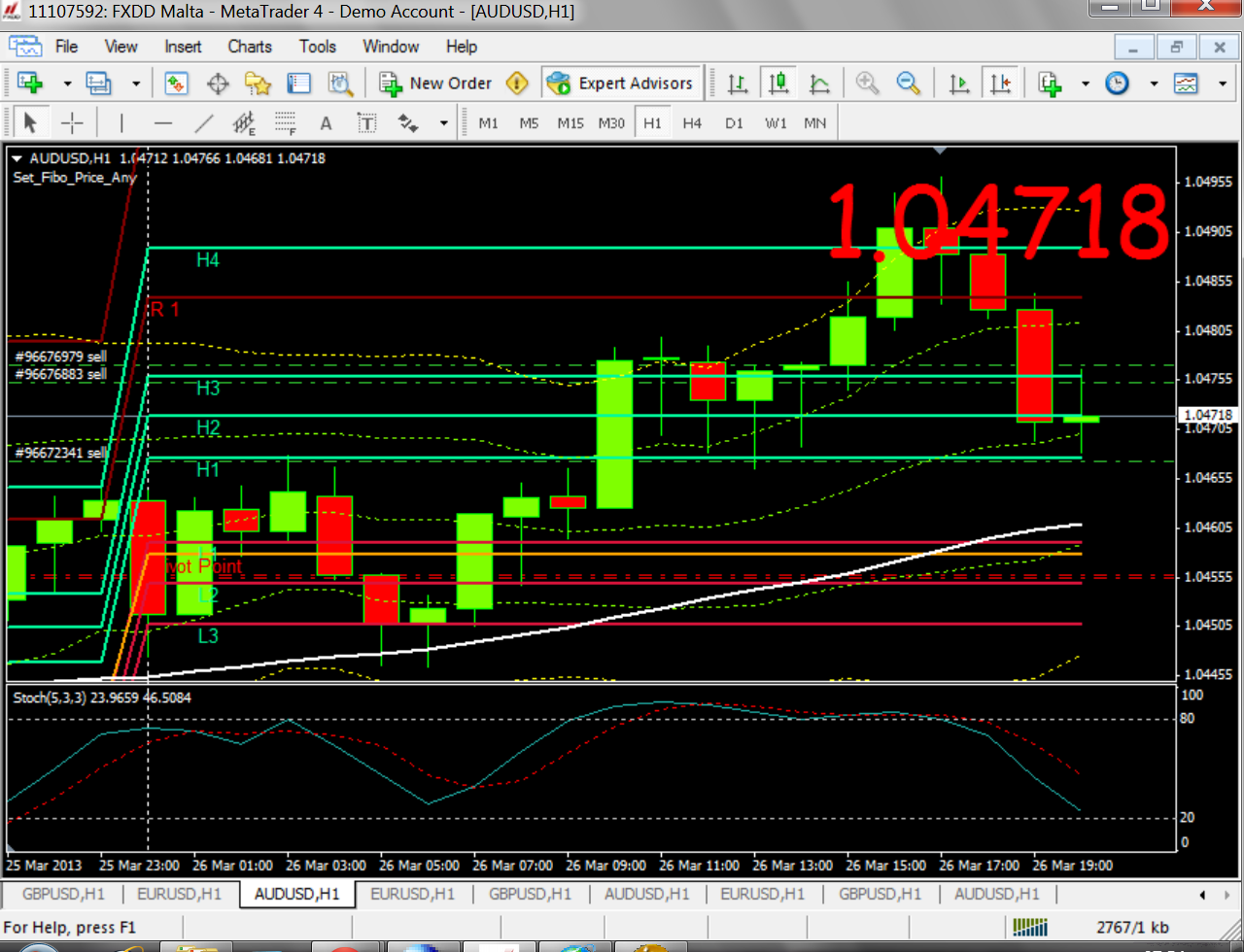Click the triangle beside AUDUSD,H1 chart title
The image size is (1244, 952).
[17, 158]
